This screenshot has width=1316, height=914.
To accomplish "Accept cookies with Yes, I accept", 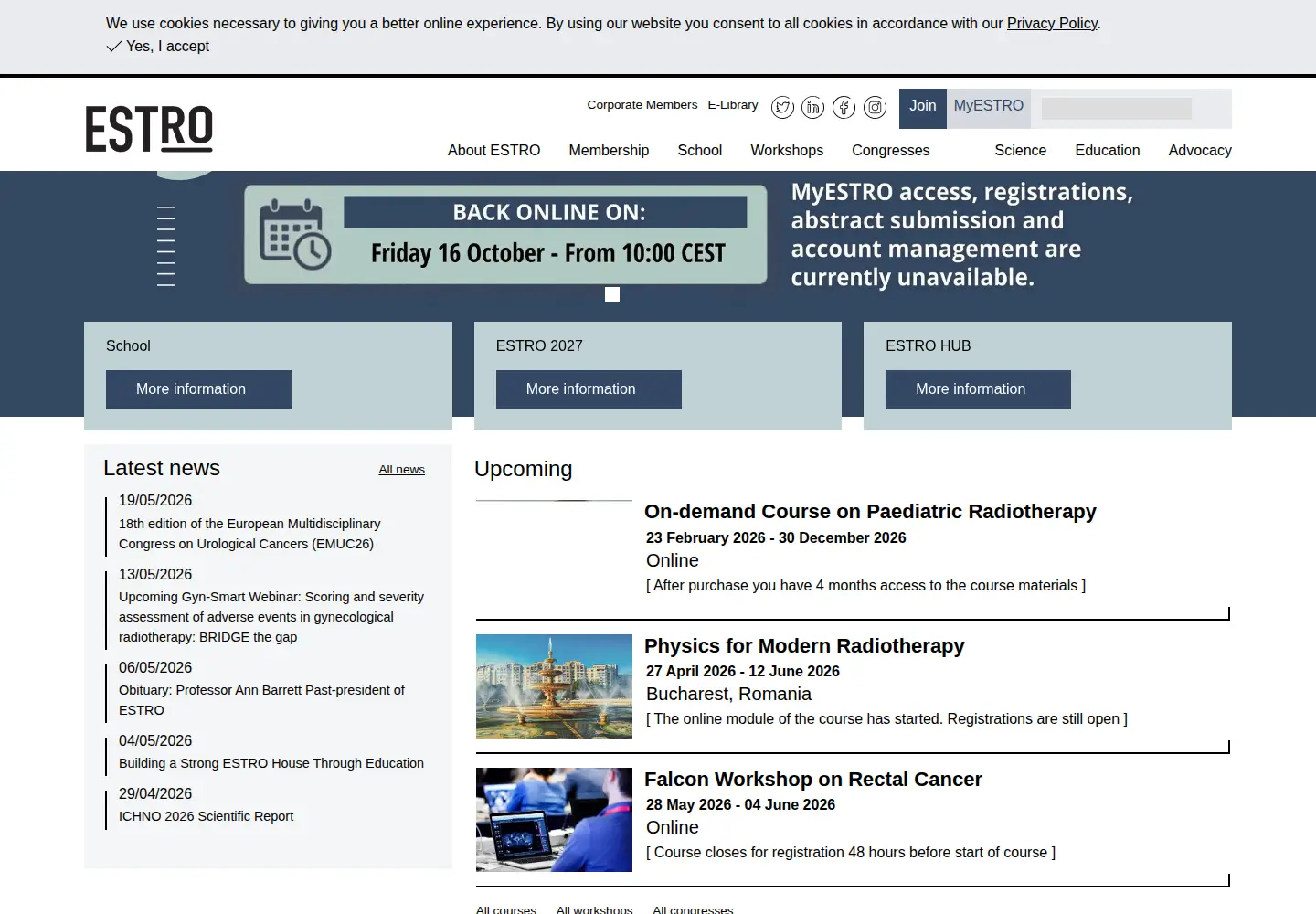I will click(x=158, y=46).
